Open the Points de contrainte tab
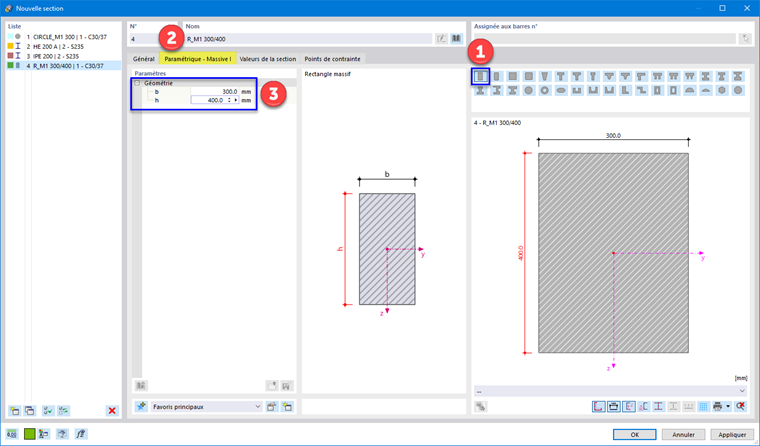Viewport: 760px width, 446px height. pos(332,59)
